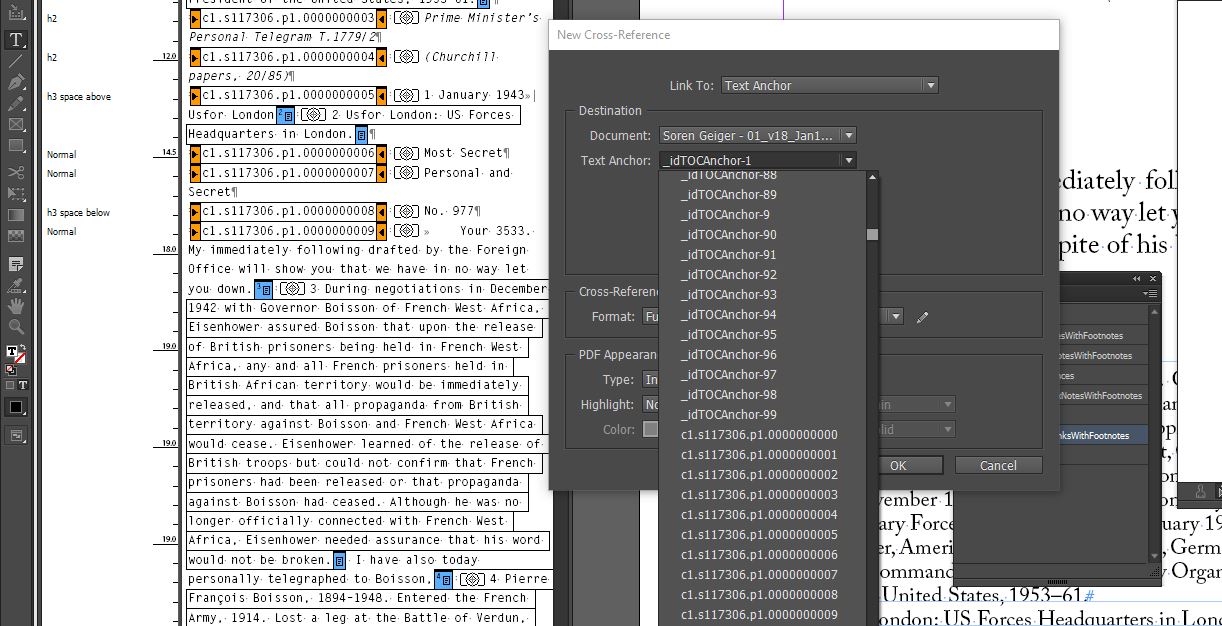Open the small panel's flyout menu icon

(x=1152, y=294)
